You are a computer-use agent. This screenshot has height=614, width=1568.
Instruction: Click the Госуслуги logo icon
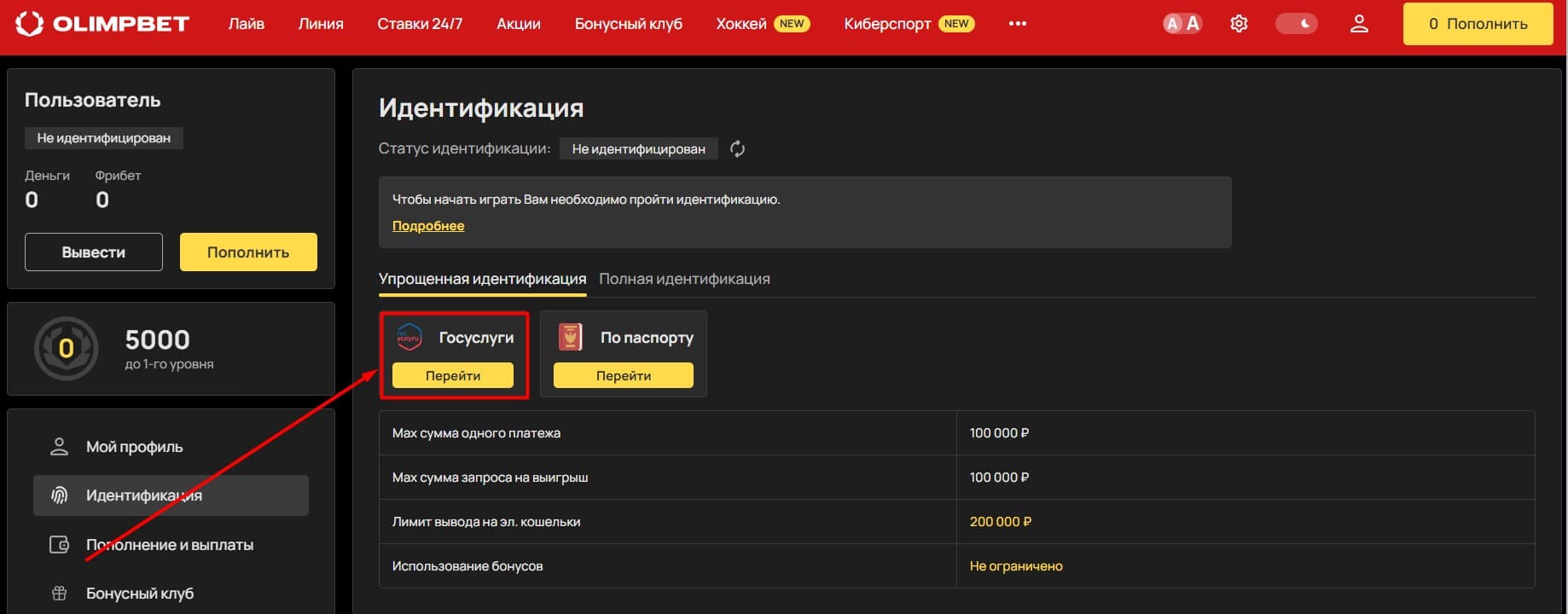409,338
